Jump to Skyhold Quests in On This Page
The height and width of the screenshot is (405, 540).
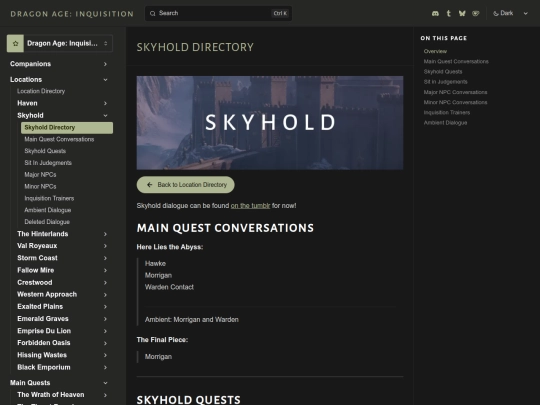pyautogui.click(x=443, y=72)
